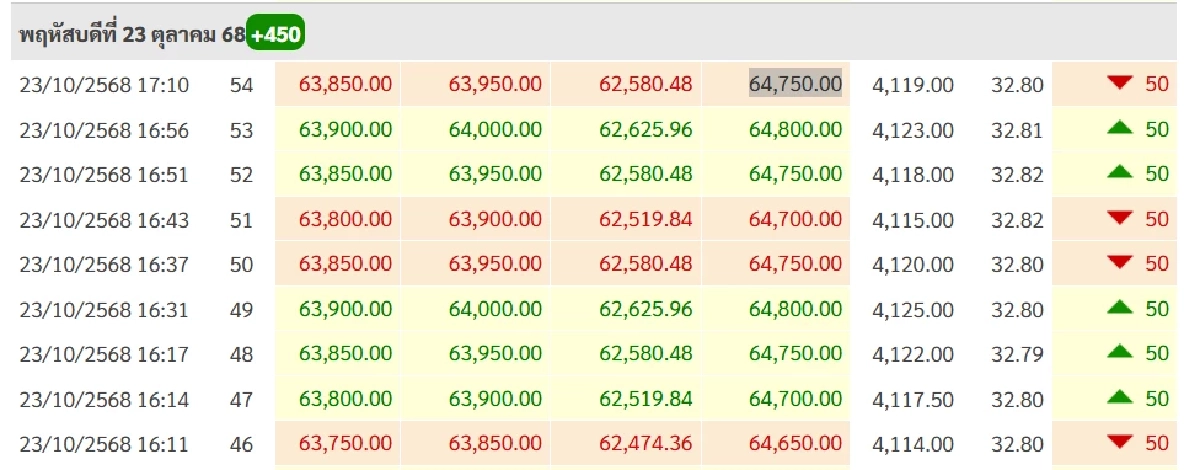Click the 4,117.50 gold spot value

click(913, 400)
